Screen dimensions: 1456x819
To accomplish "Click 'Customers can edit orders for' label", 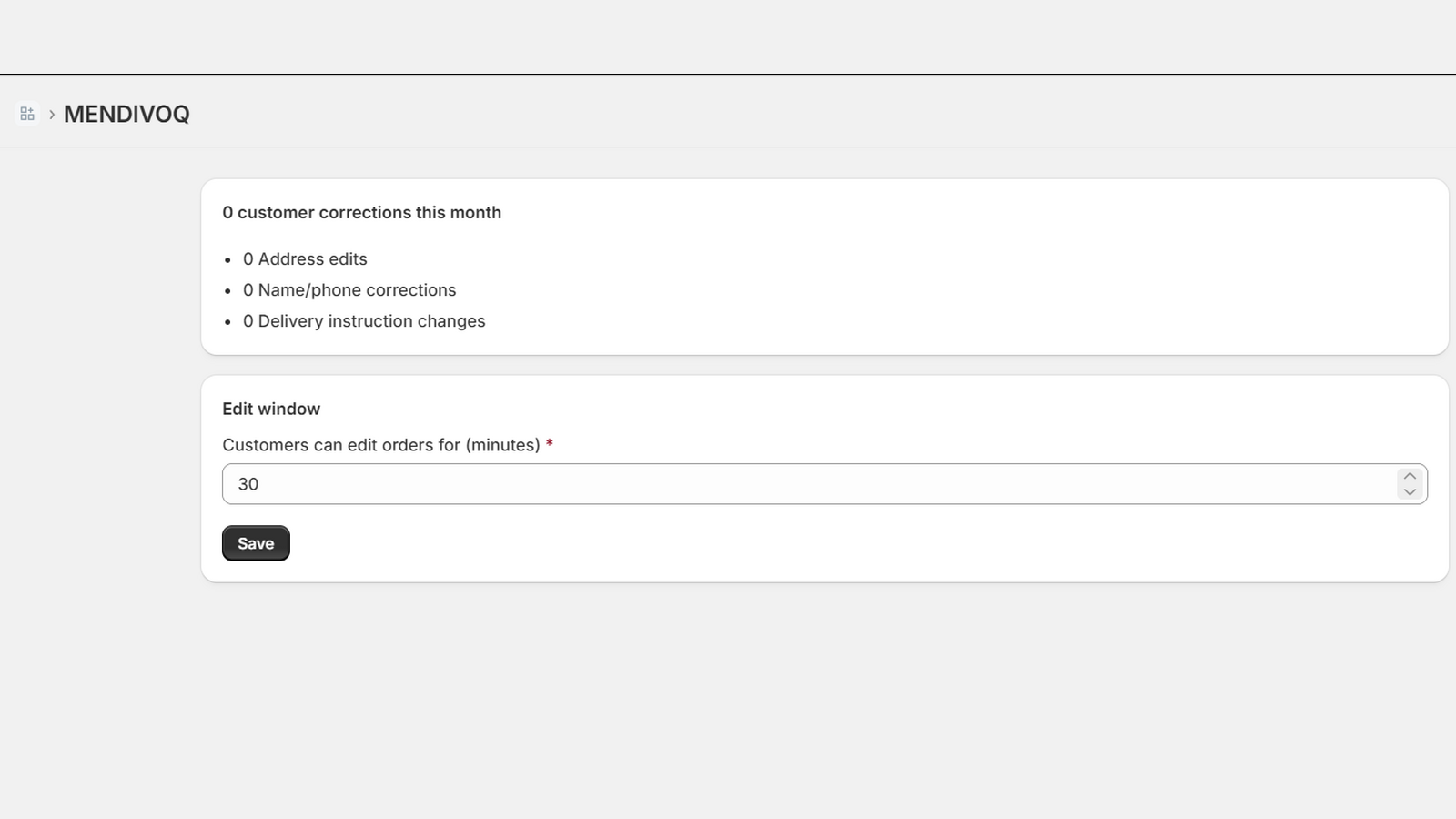I will click(x=381, y=445).
